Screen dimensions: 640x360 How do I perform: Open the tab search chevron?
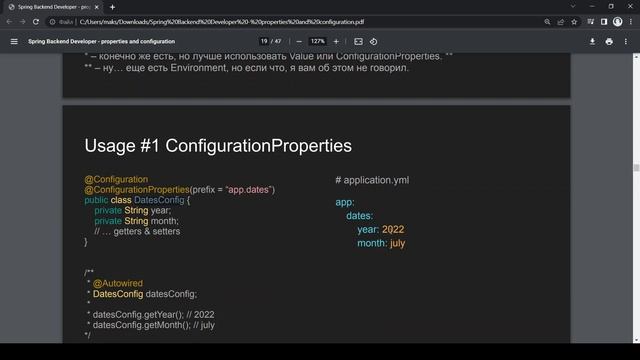573,7
